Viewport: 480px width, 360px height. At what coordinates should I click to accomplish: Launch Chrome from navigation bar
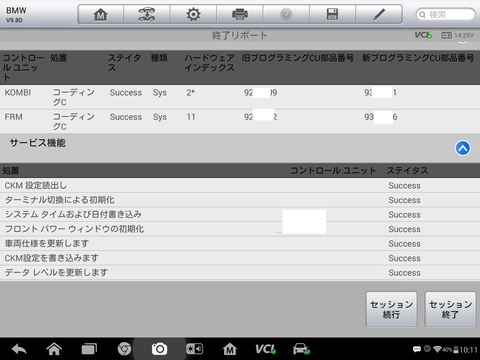124,349
